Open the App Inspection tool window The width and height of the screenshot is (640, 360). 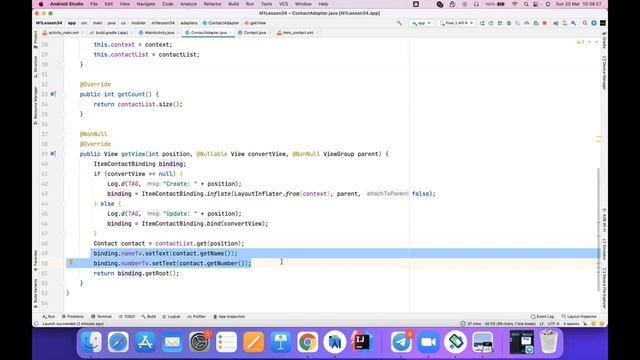pyautogui.click(x=229, y=317)
